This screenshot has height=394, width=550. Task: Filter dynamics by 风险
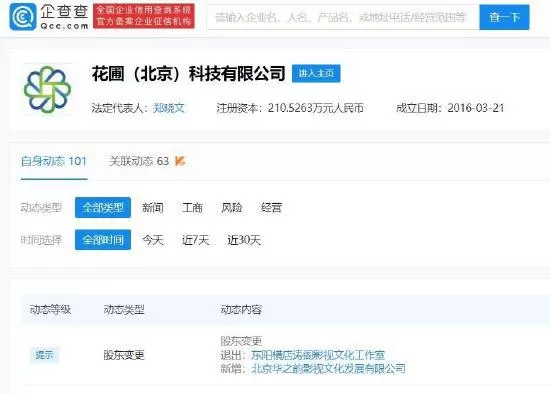(x=232, y=208)
